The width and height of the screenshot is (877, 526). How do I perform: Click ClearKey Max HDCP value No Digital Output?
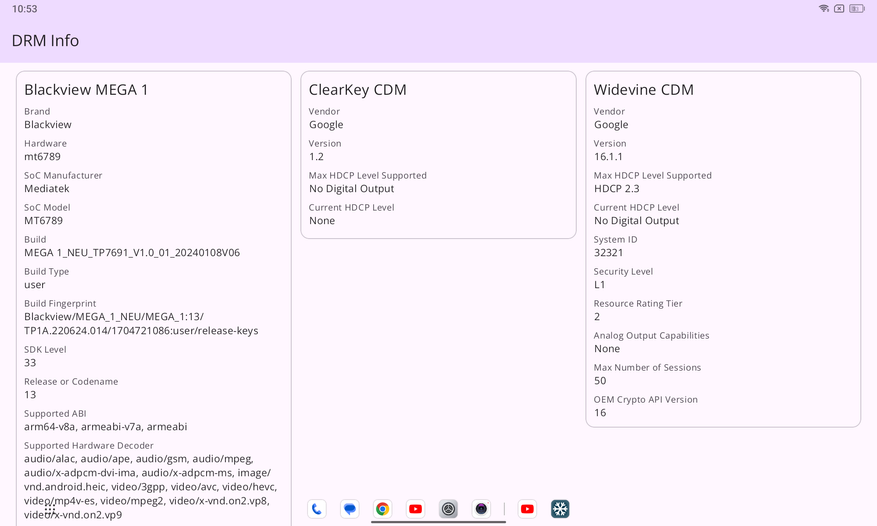click(352, 189)
